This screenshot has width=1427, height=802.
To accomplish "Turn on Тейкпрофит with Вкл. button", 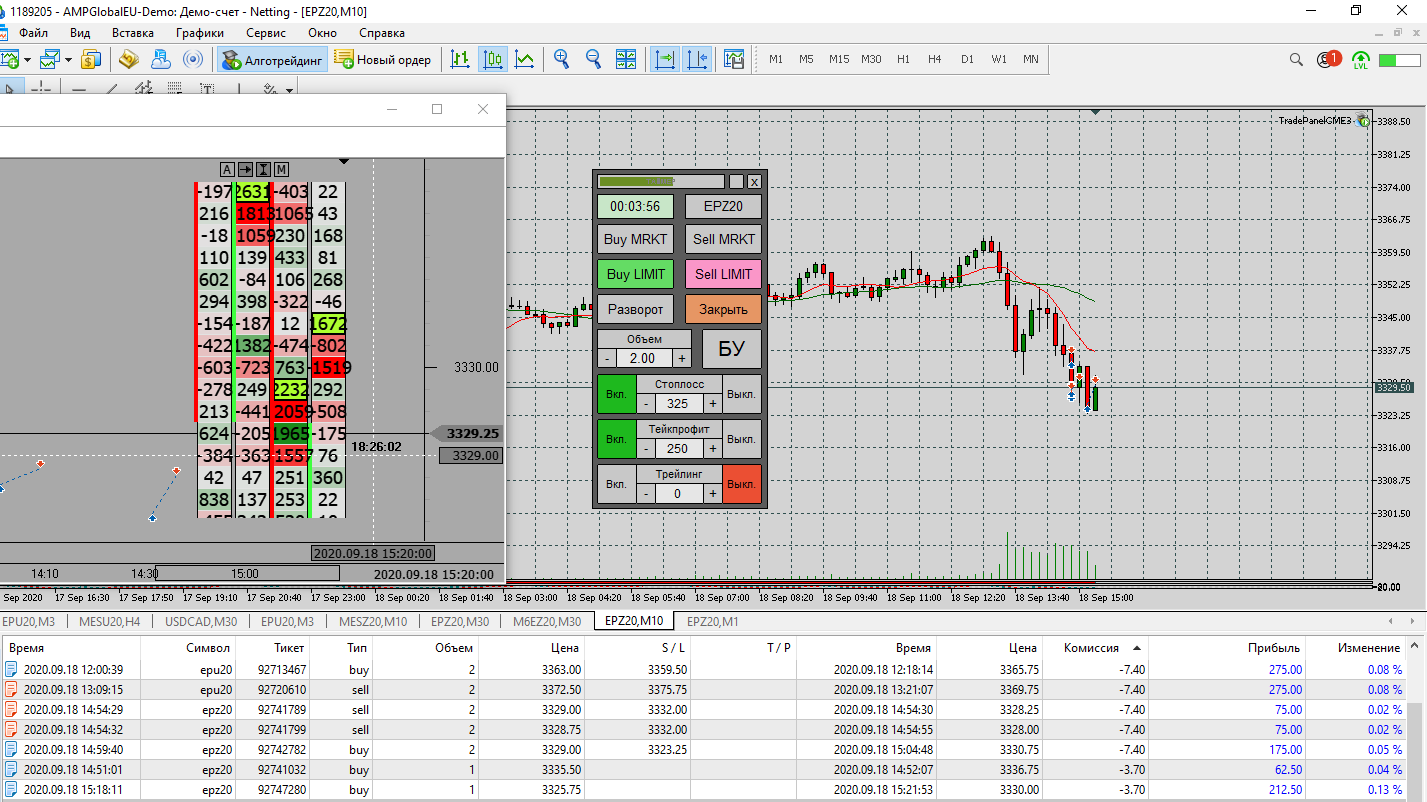I will click(616, 439).
